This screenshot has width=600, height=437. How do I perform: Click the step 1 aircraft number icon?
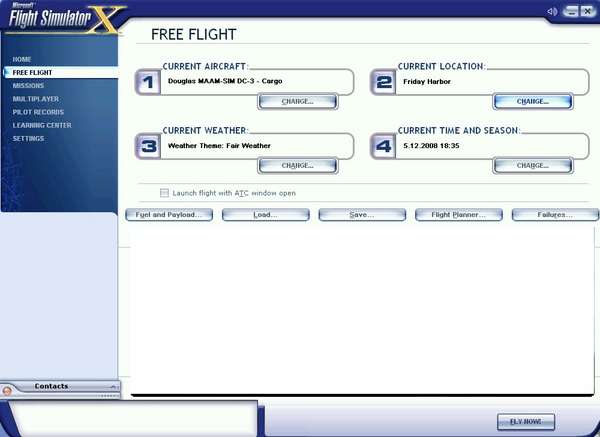(x=148, y=82)
